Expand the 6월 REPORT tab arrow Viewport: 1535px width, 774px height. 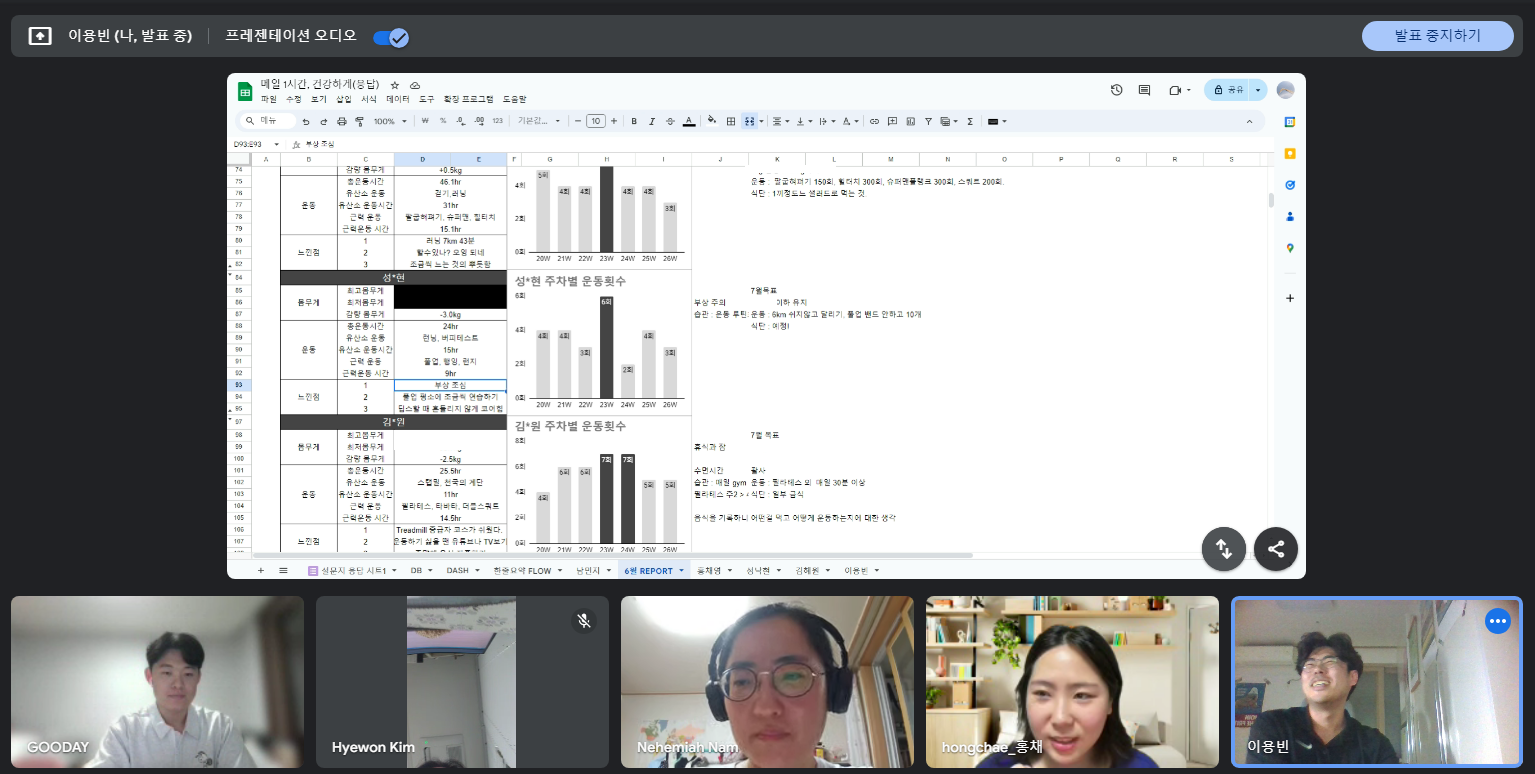coord(682,570)
